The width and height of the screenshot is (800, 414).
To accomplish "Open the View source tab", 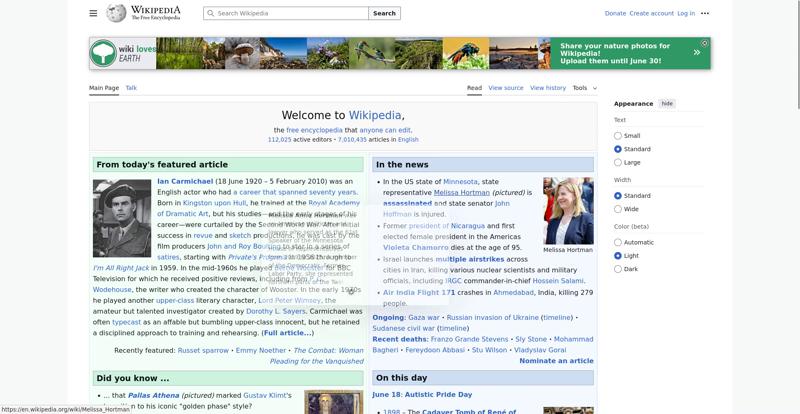I will 506,88.
